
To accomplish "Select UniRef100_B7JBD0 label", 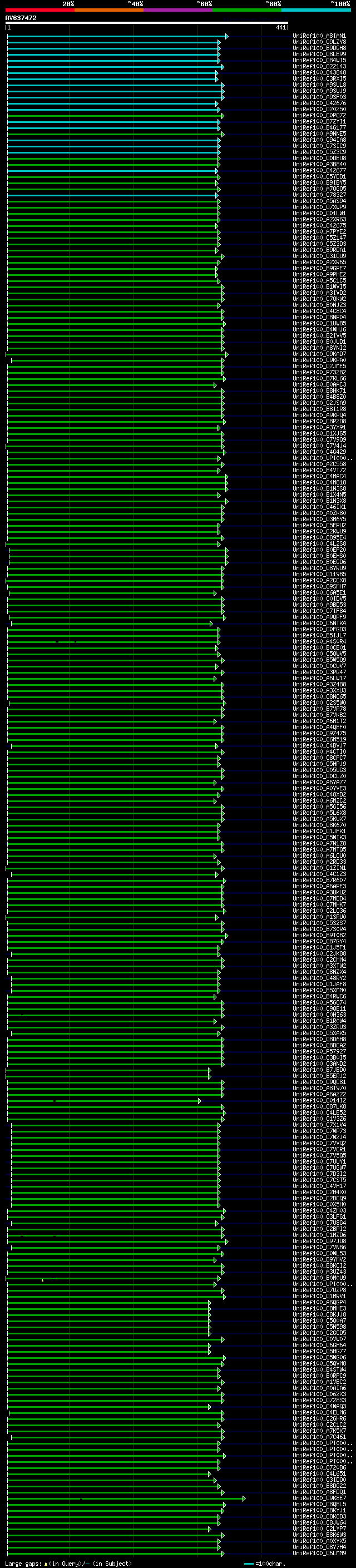I will tap(319, 1070).
